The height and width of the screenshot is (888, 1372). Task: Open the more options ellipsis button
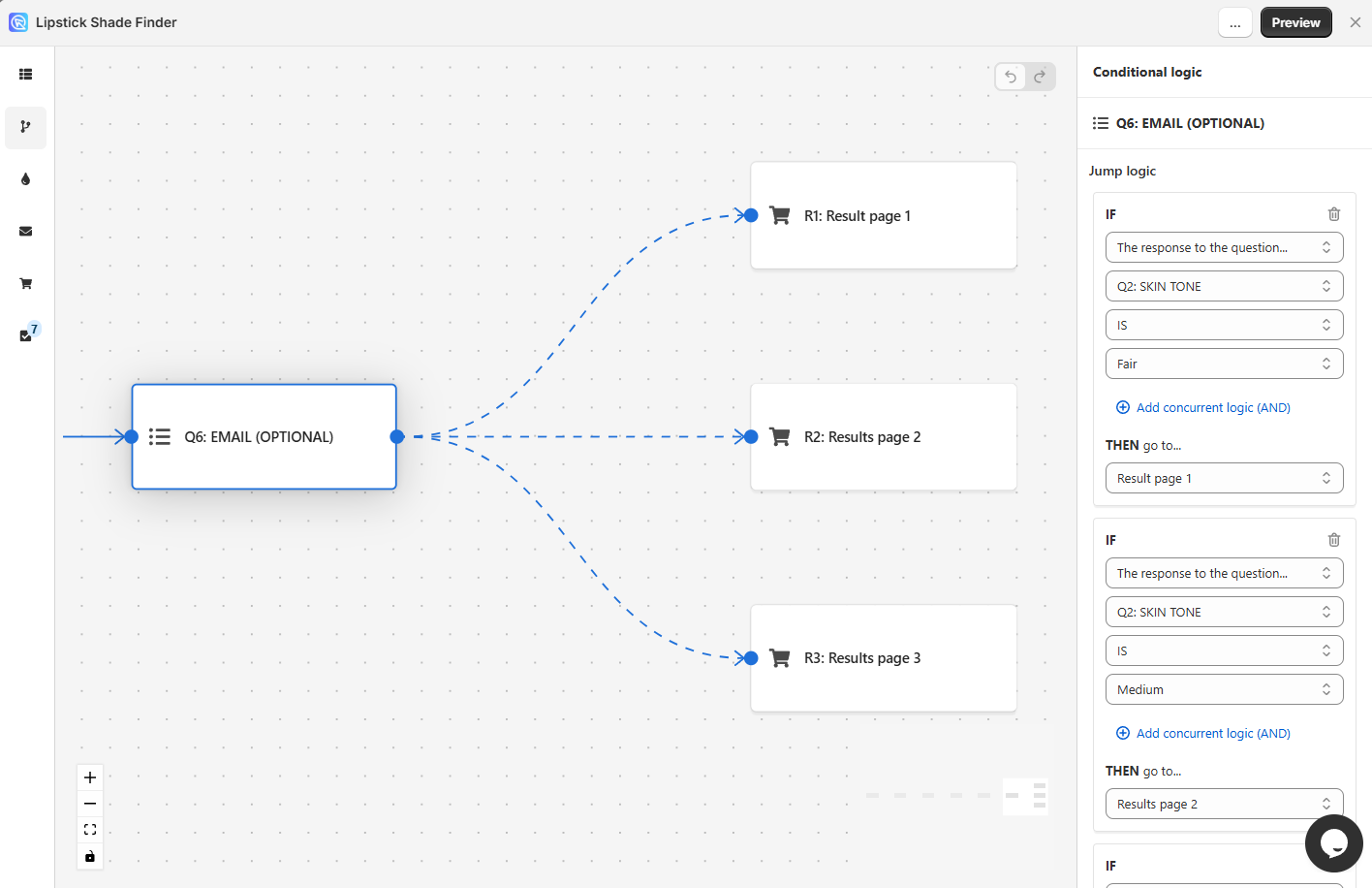1235,22
